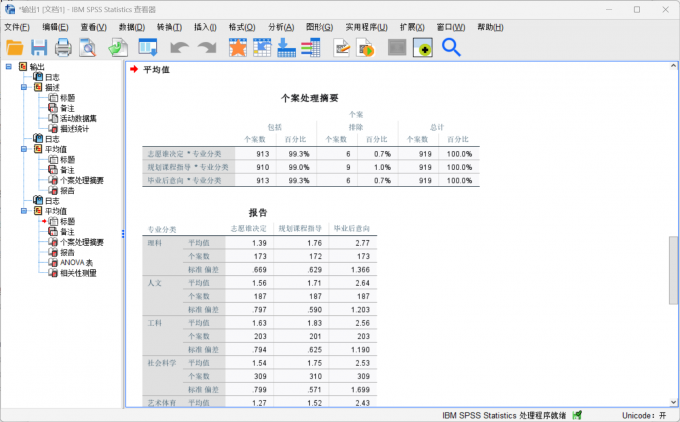Collapse the first 平均值 outline node
Screen dimensions: 680x422
(23, 149)
